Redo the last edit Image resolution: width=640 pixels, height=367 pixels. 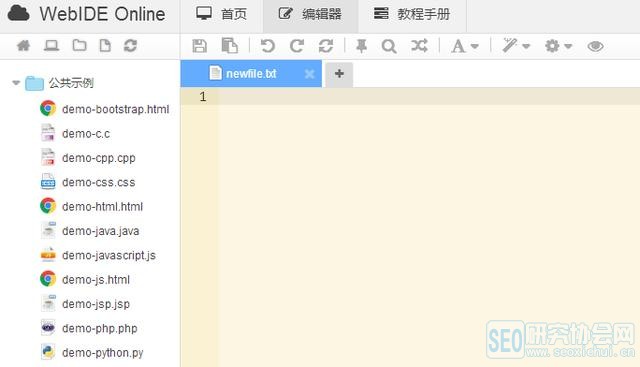(297, 46)
